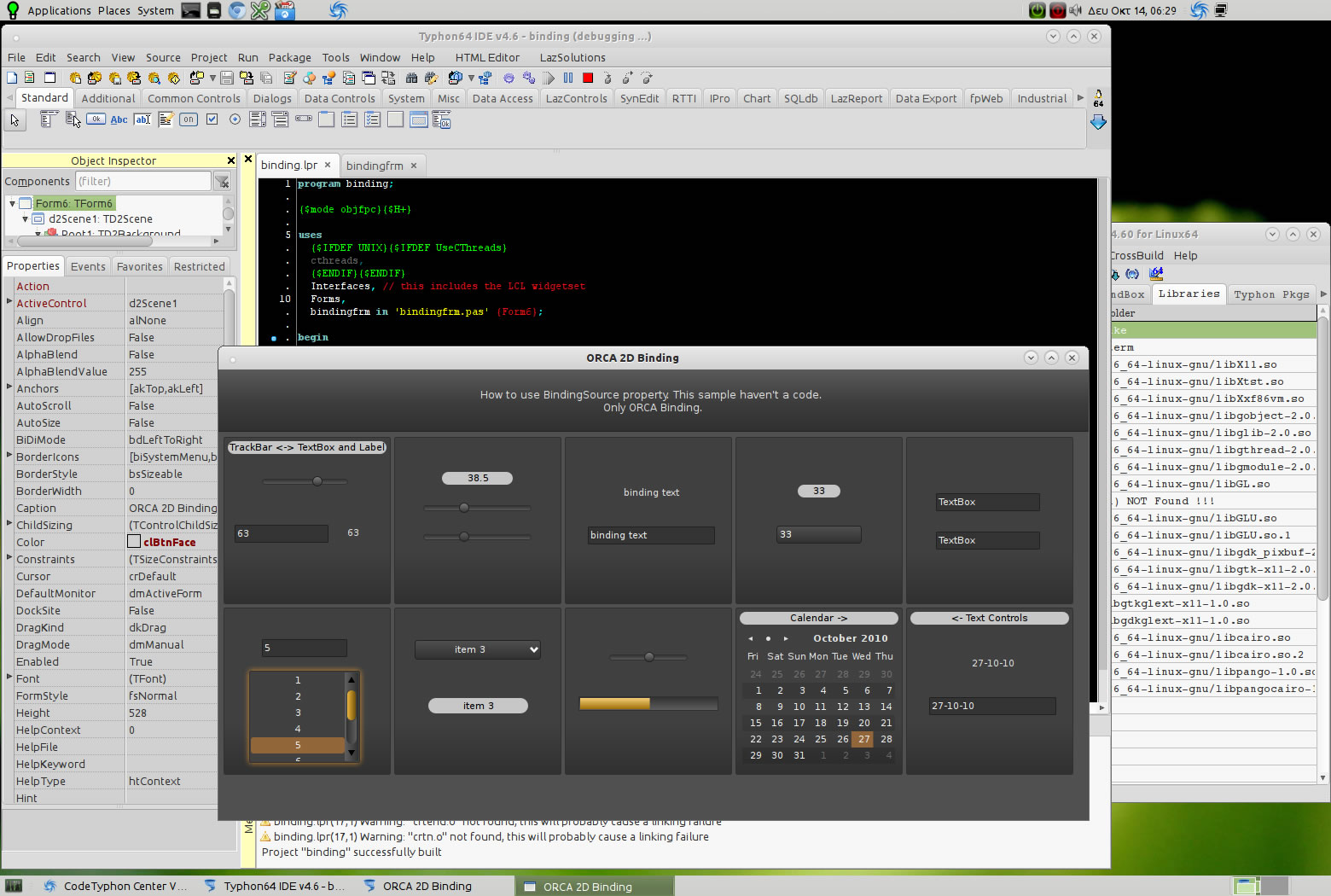Viewport: 1331px width, 896px height.
Task: Click the Build gear icon in toolbar
Action: (509, 78)
